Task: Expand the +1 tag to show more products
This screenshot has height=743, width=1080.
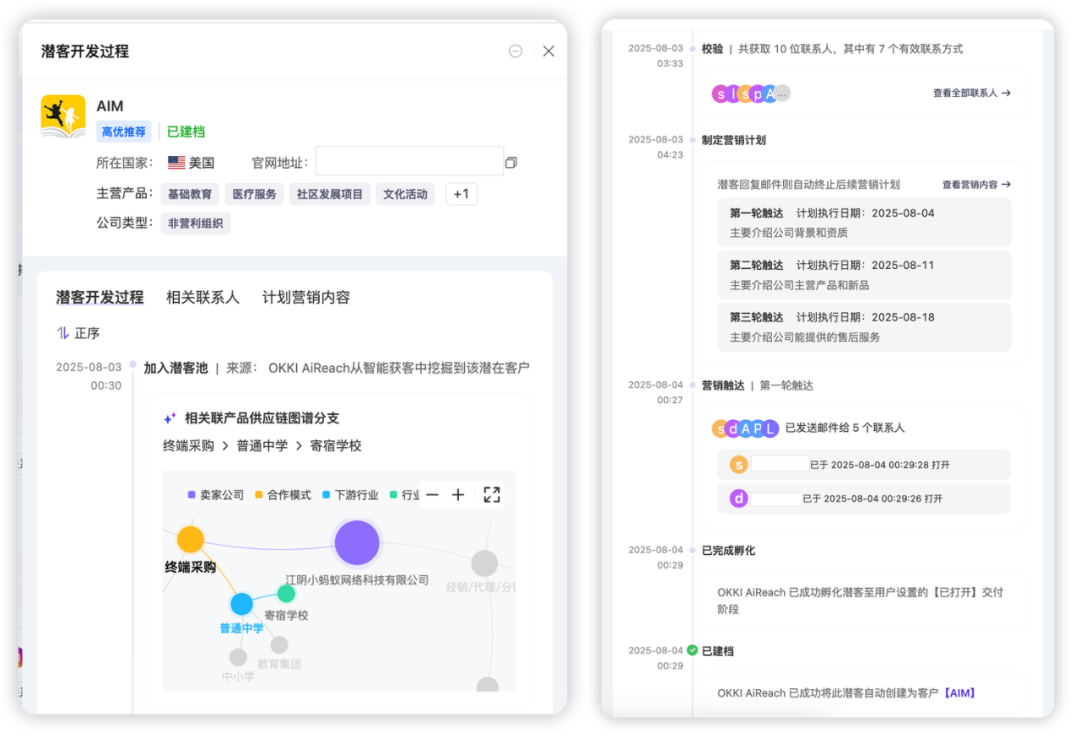Action: tap(461, 193)
